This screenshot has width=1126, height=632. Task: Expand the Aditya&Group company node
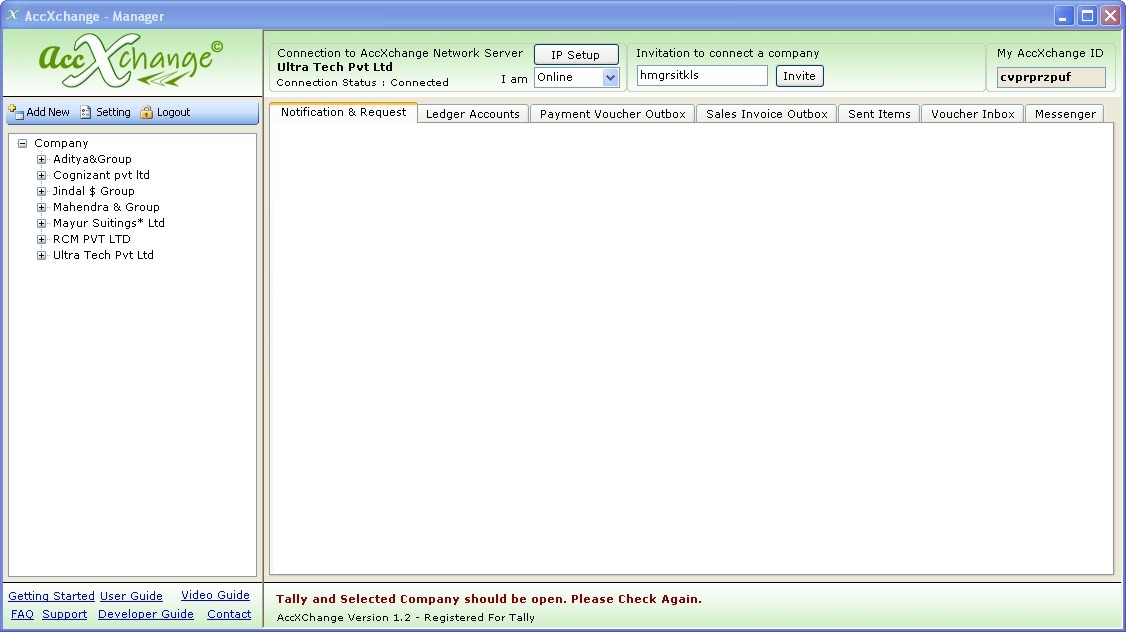pyautogui.click(x=42, y=159)
